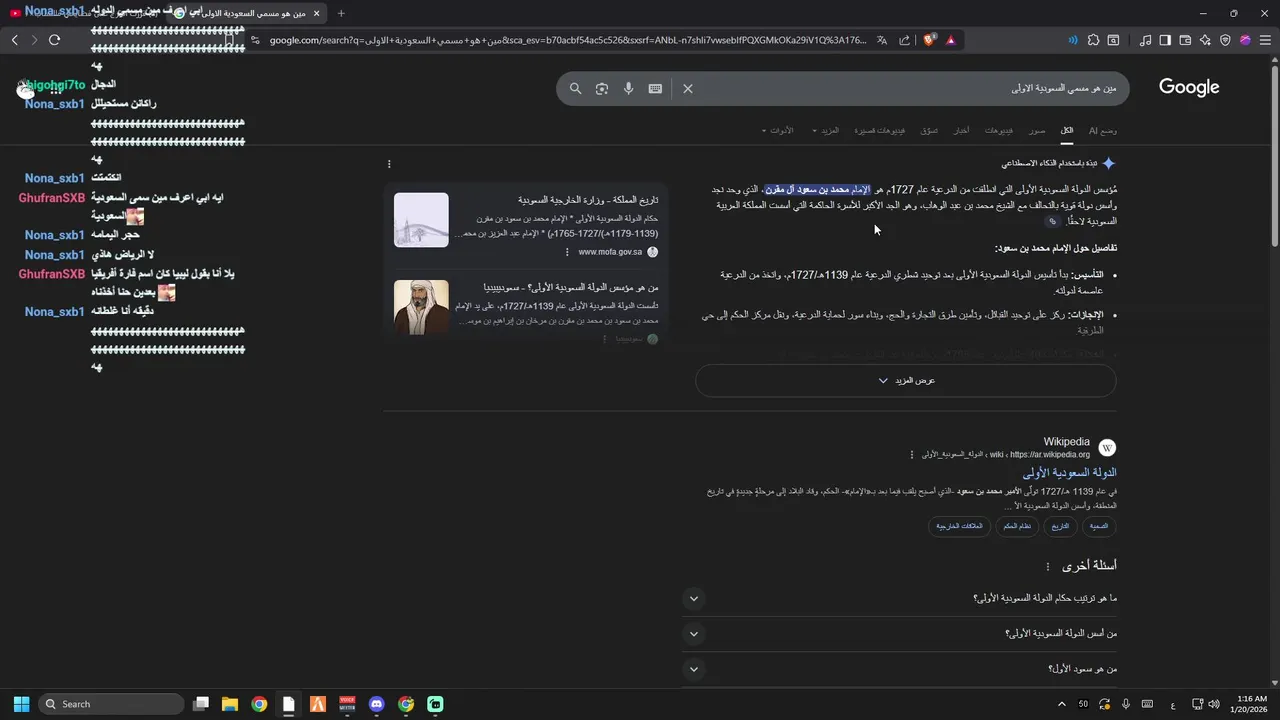The image size is (1280, 720).
Task: Open Google Lens image search icon
Action: (x=602, y=88)
